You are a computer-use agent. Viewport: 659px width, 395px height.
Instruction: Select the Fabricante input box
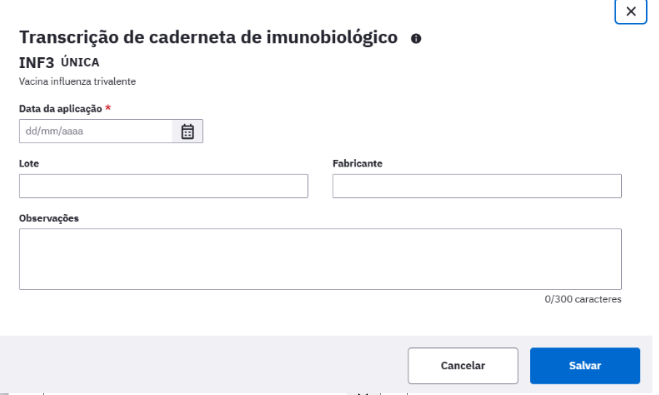477,186
